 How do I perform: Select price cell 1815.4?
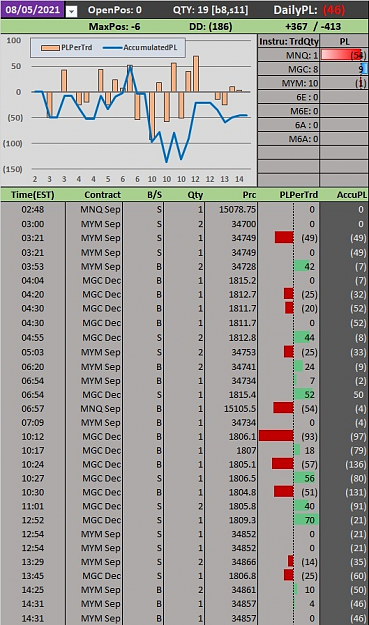pyautogui.click(x=231, y=395)
